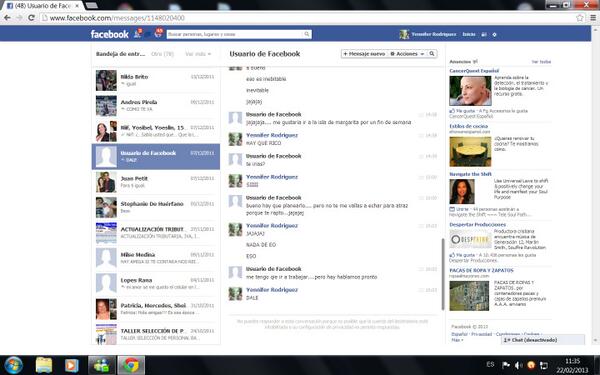Open the Lopes Rana conversation
Image resolution: width=600 pixels, height=375 pixels.
pyautogui.click(x=156, y=283)
